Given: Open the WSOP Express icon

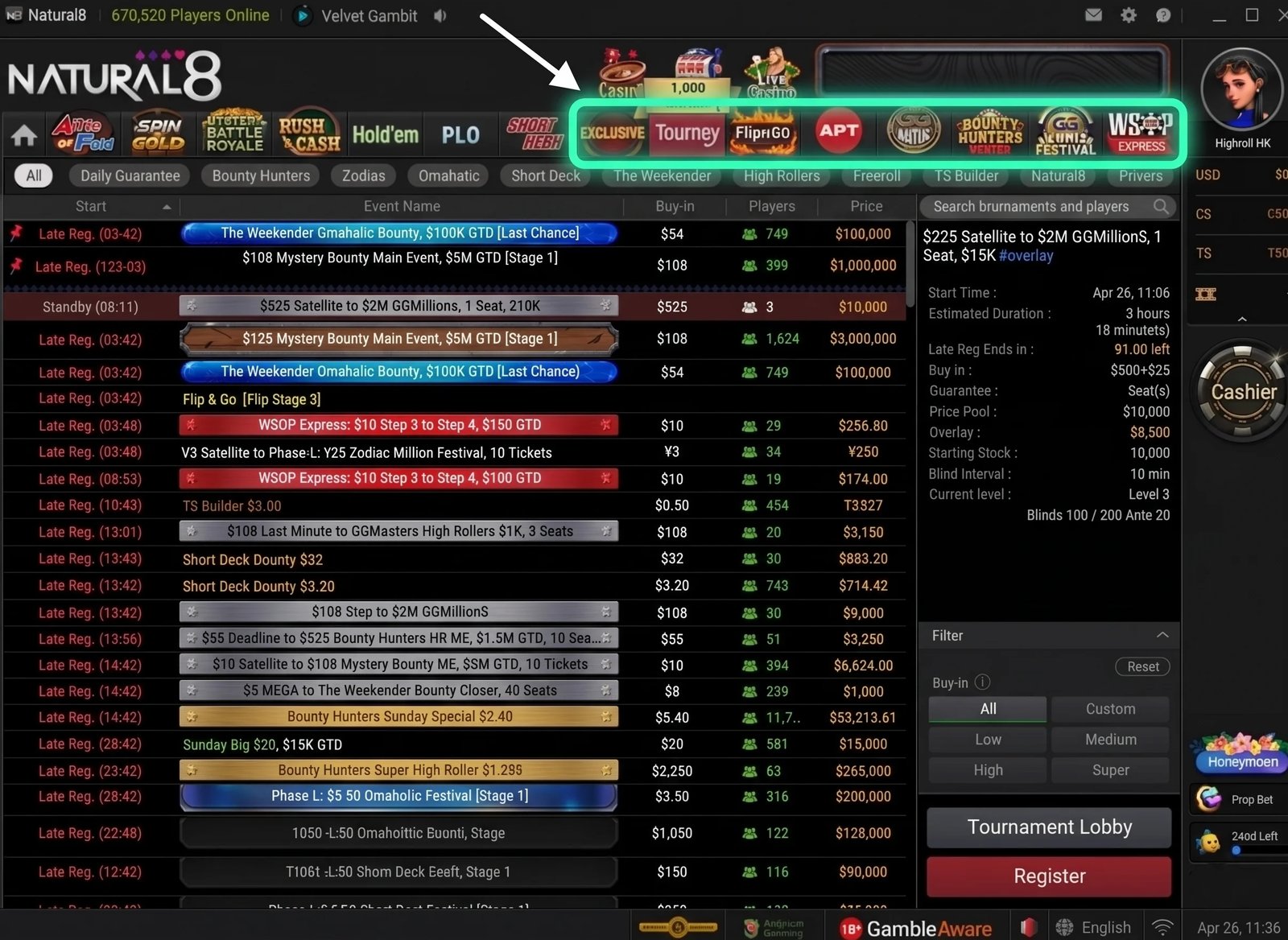Looking at the screenshot, I should pos(1140,133).
